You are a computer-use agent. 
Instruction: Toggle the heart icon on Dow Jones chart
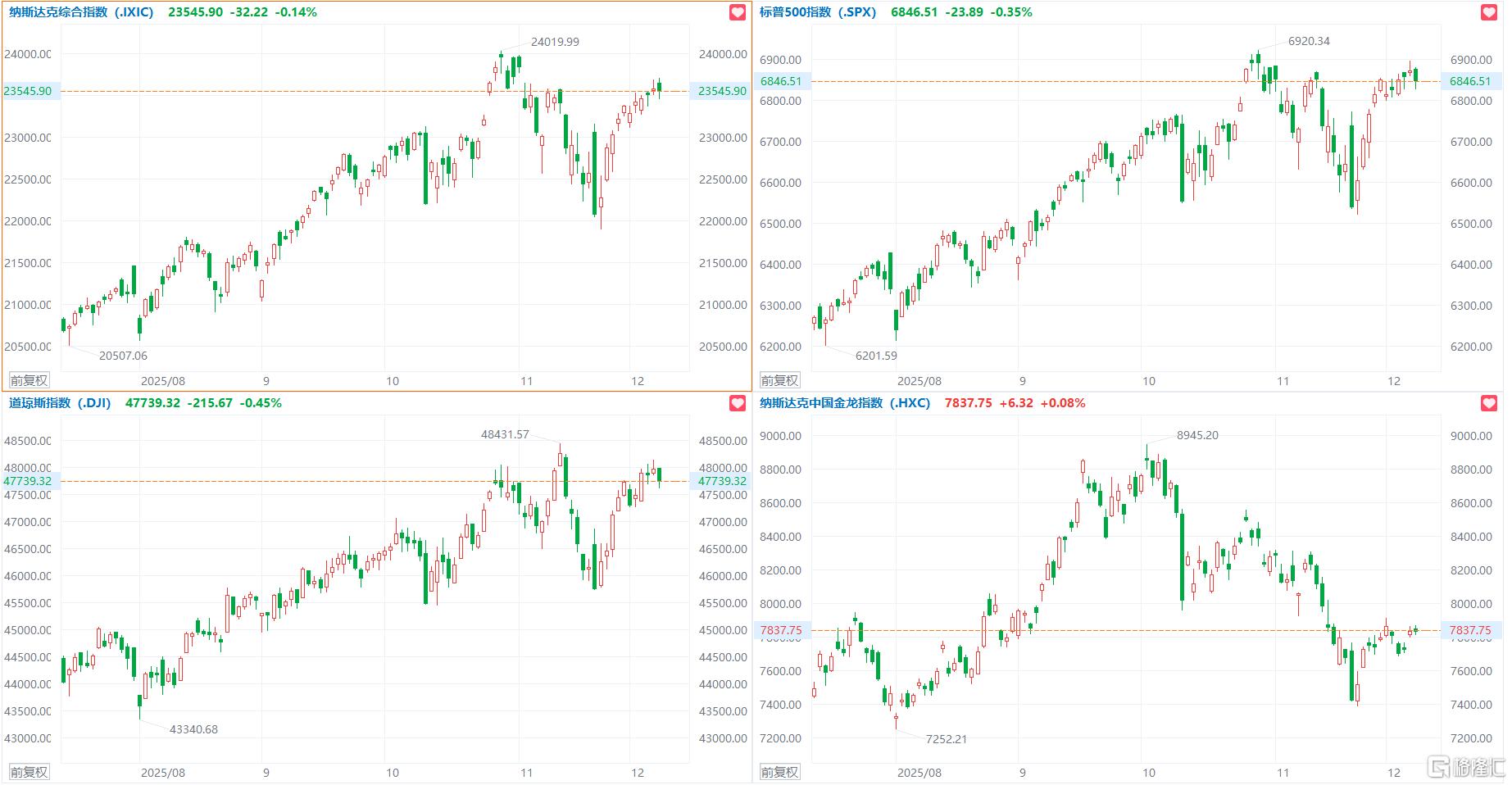738,403
